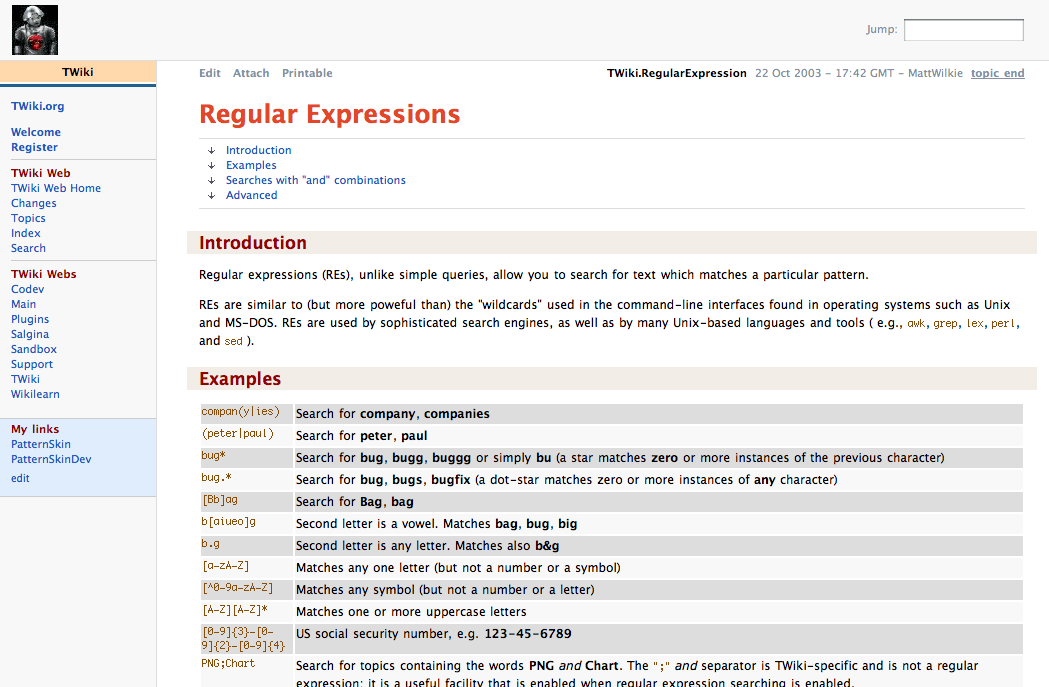Viewport: 1049px width, 687px height.
Task: Open the Edit topic action
Action: 210,73
